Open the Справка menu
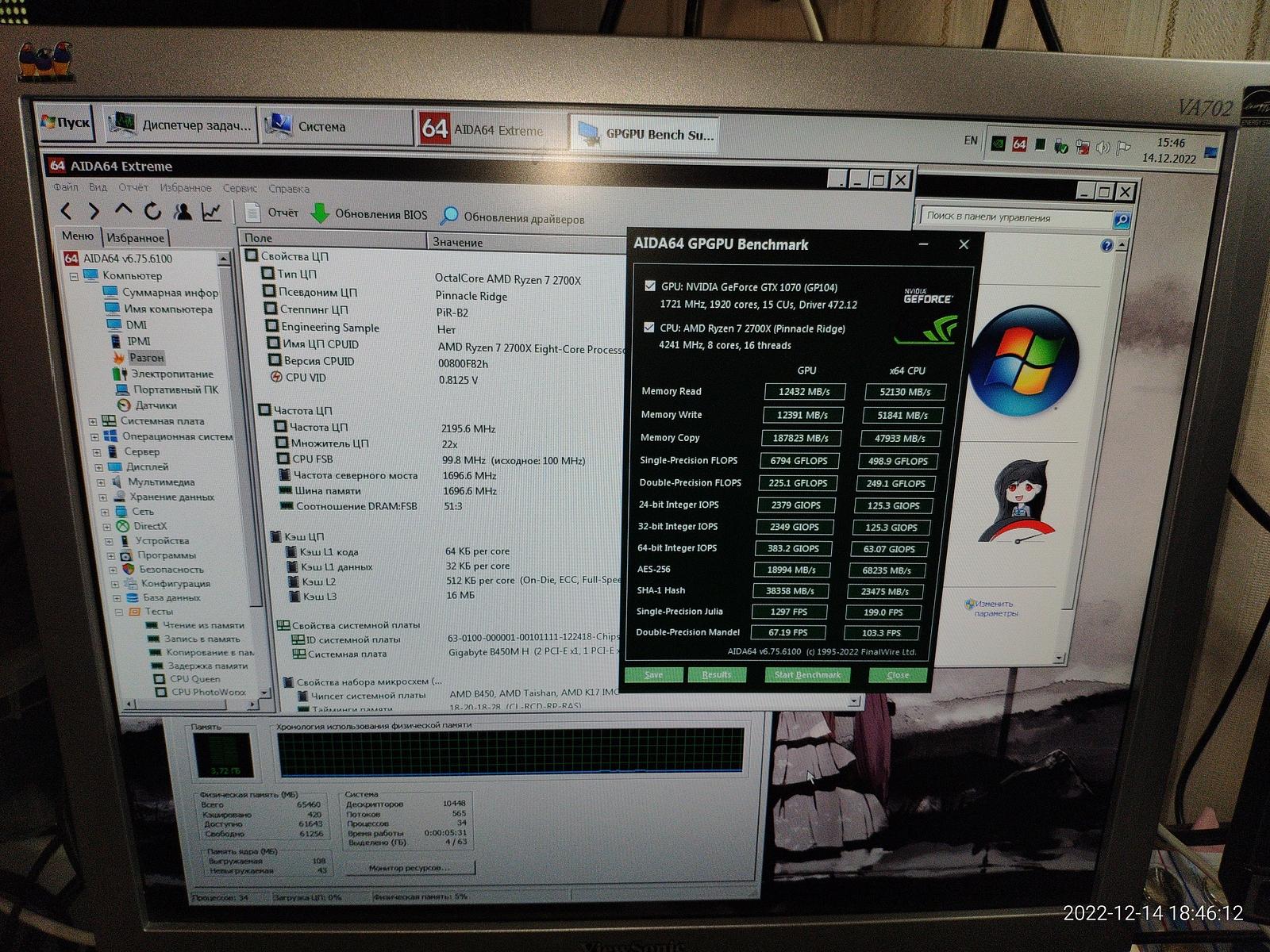The width and height of the screenshot is (1270, 952). pos(289,189)
